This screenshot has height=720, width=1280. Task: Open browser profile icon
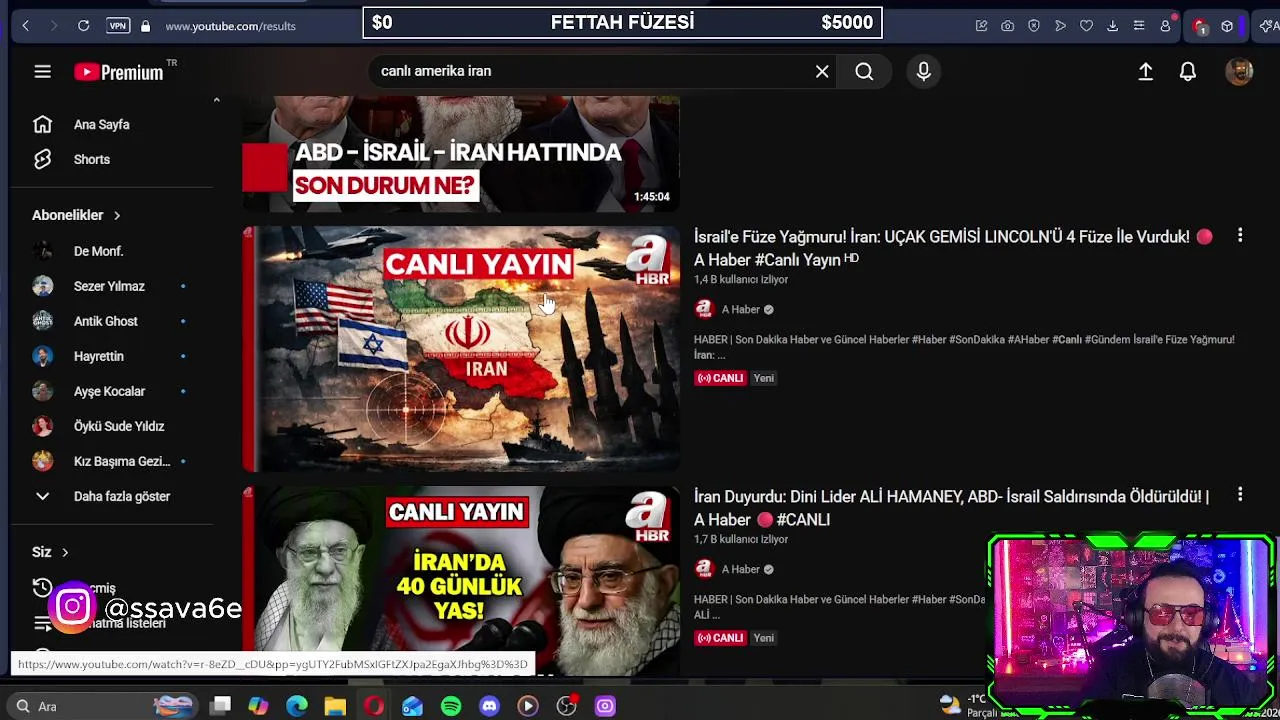click(x=1165, y=26)
